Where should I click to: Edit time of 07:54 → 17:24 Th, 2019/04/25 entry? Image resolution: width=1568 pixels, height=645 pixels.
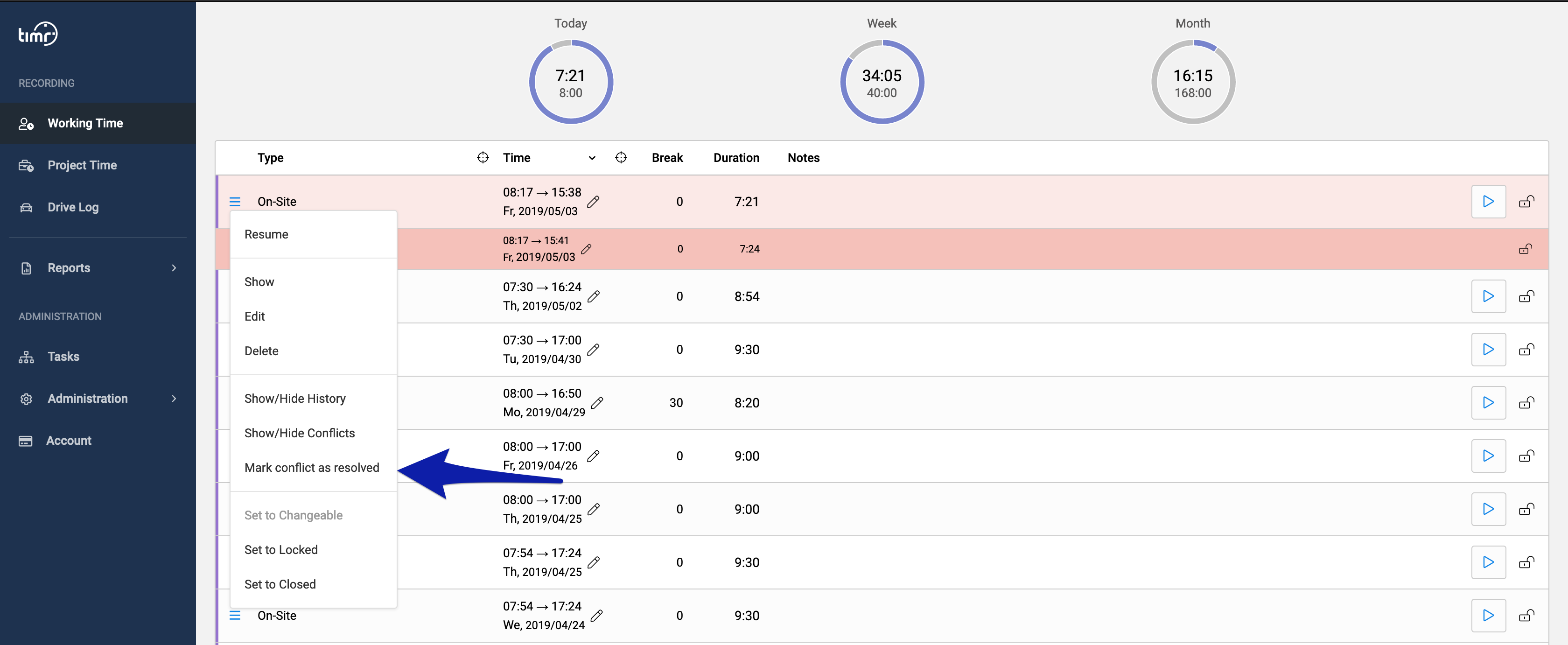[594, 563]
